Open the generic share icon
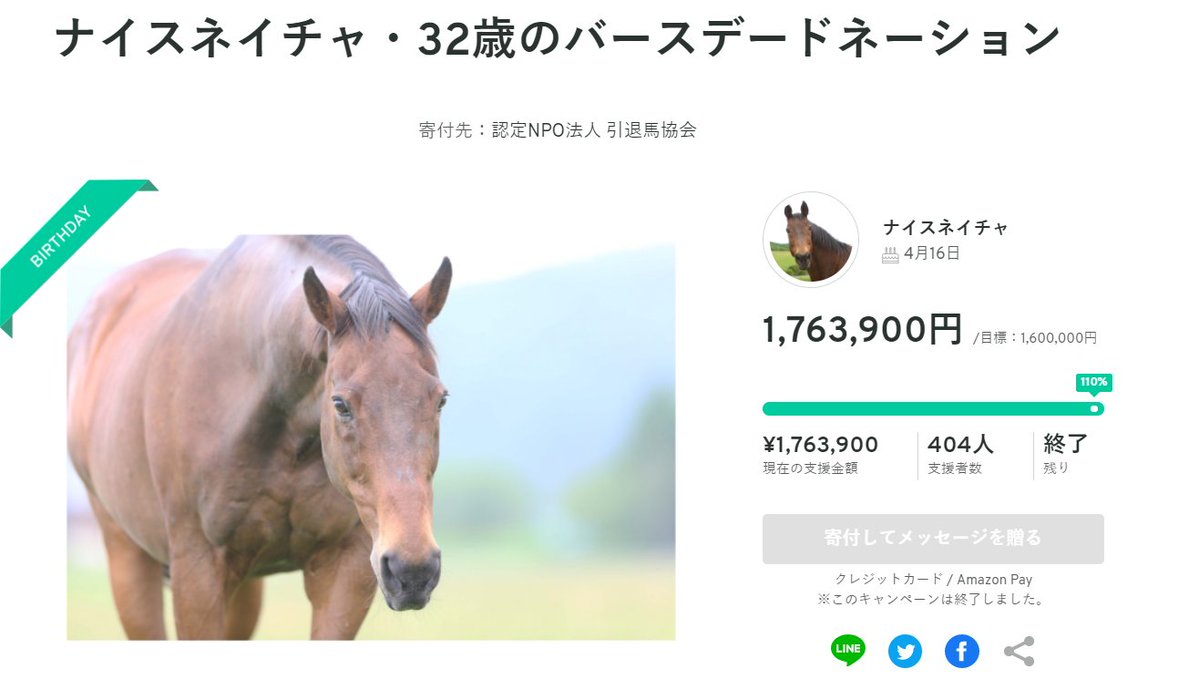Viewport: 1199px width, 700px height. (x=1018, y=651)
